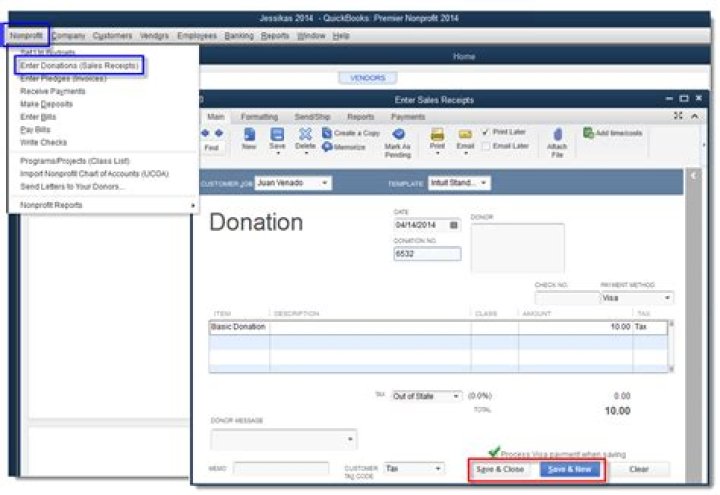Open the Save dropdown arrow in ribbon
The image size is (720, 495).
[277, 153]
